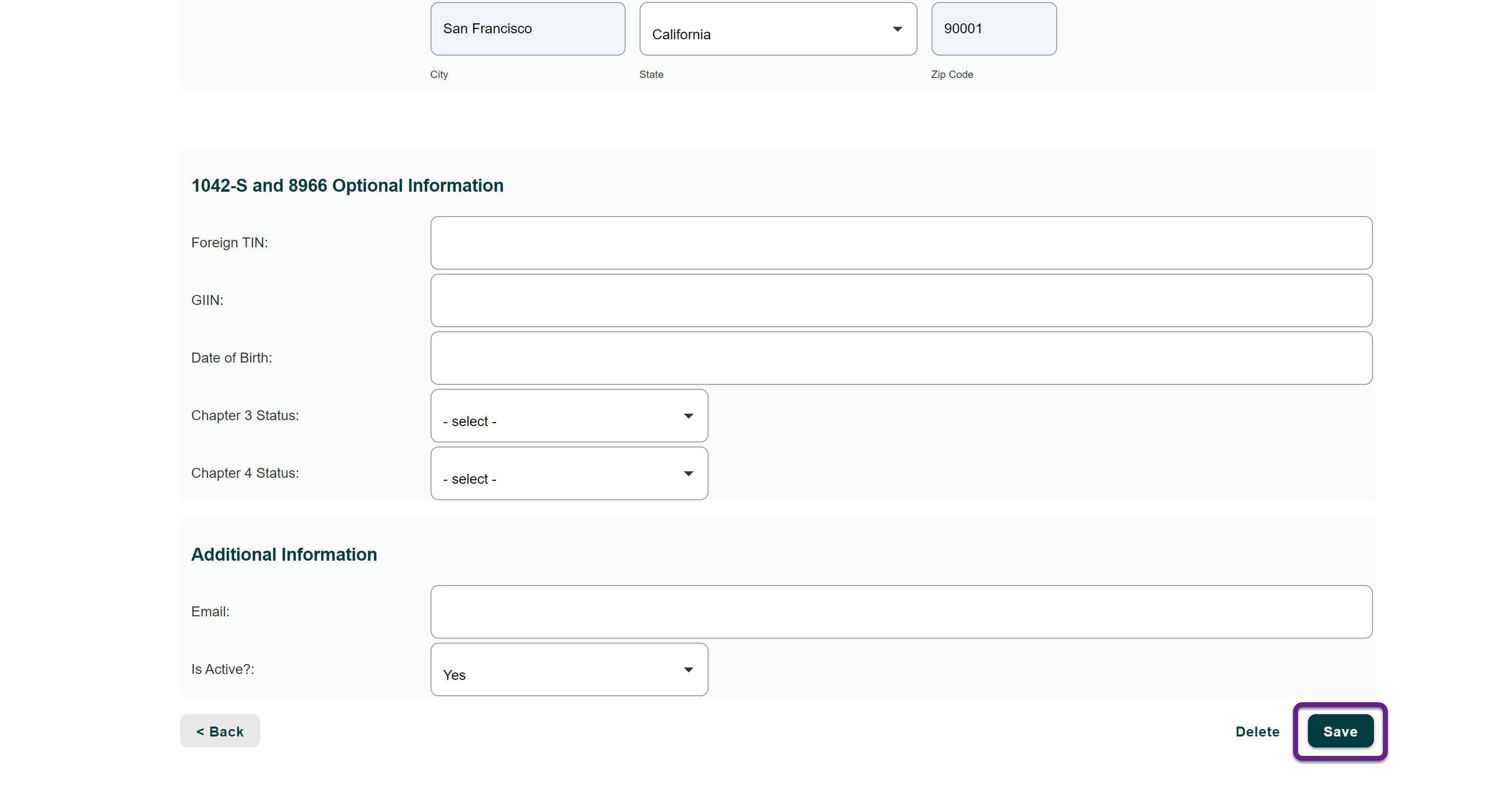
Task: Select the Date of Birth field
Action: point(900,358)
